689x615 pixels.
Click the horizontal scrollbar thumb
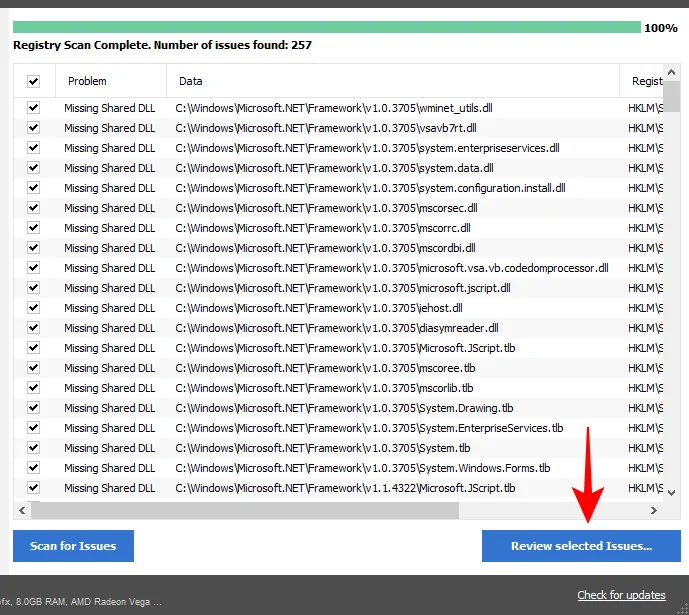245,510
